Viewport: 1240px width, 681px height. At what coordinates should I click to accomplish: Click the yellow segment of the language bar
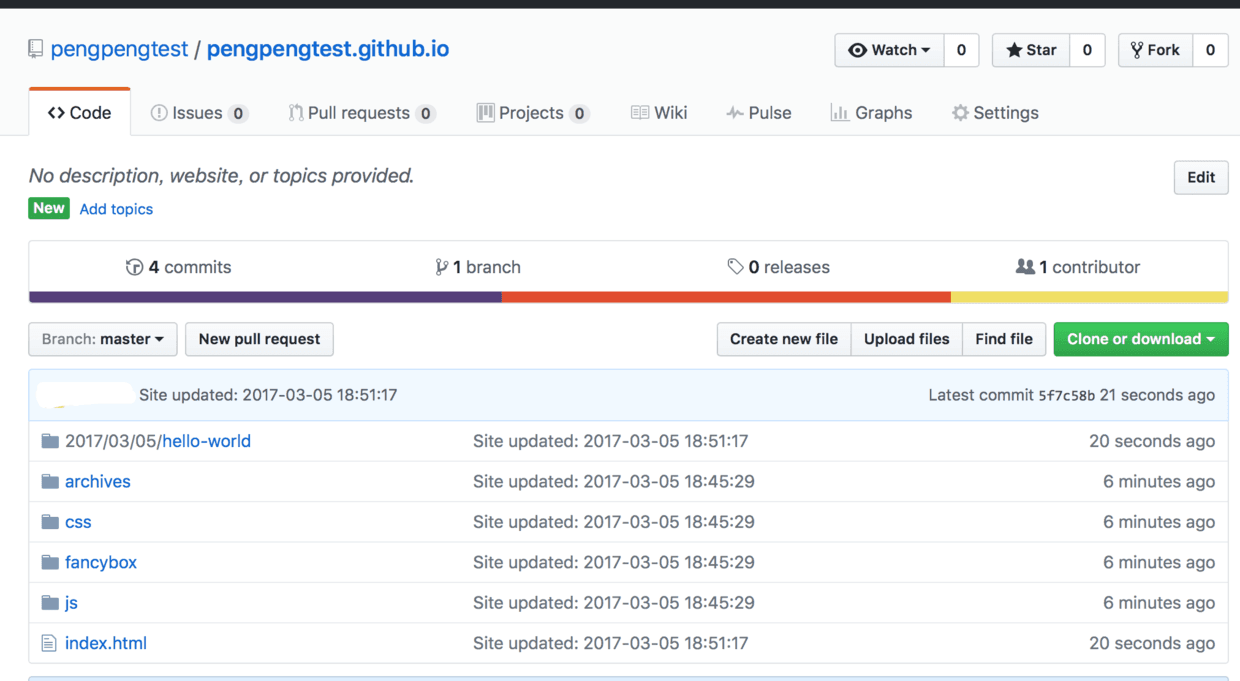point(1089,297)
